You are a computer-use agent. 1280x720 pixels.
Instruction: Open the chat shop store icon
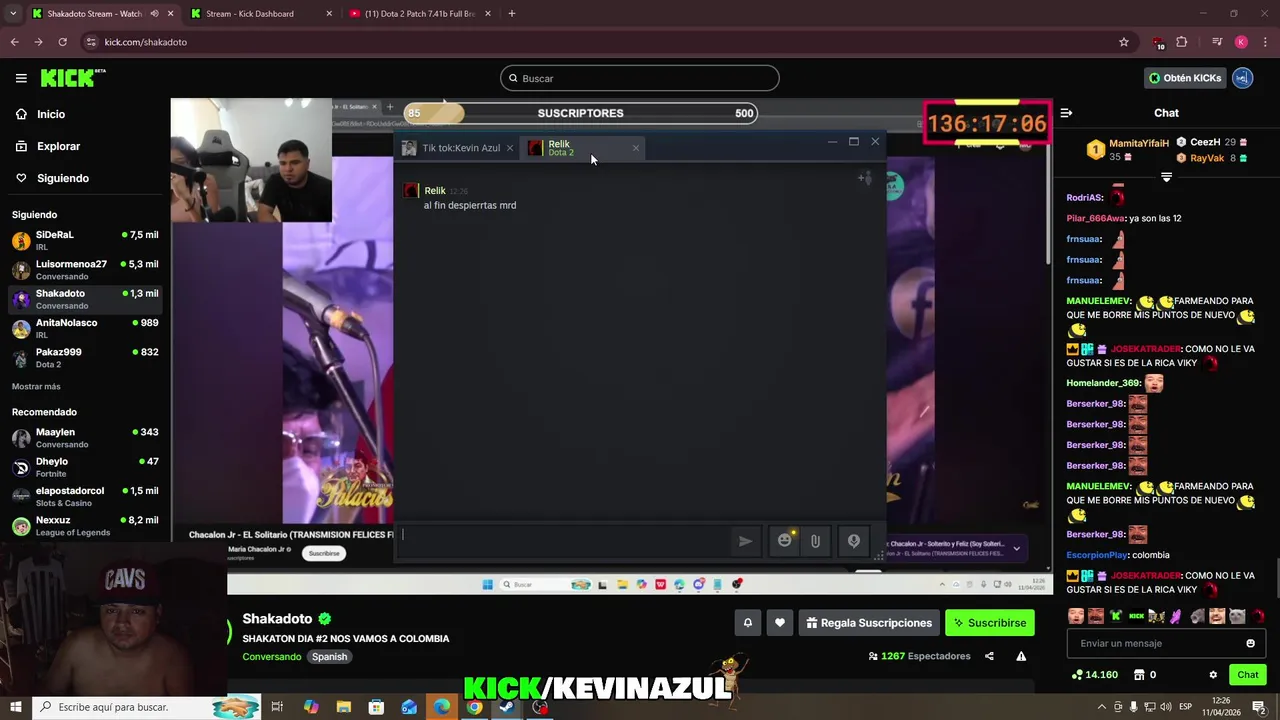(1138, 675)
